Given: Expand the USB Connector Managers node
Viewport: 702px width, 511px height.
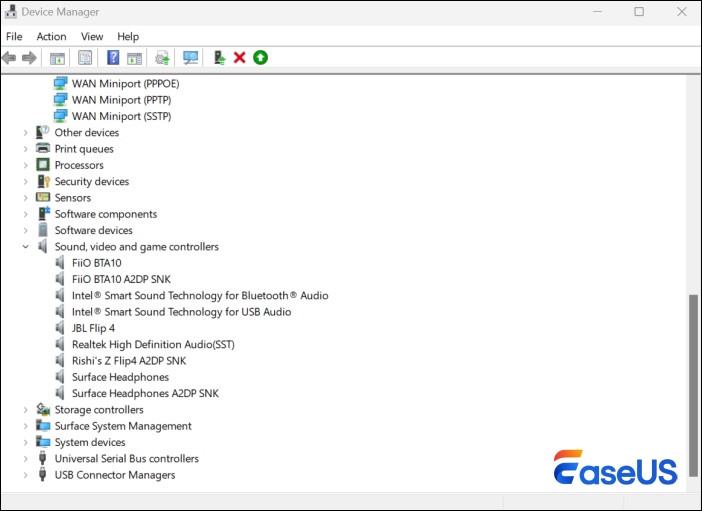Looking at the screenshot, I should (x=26, y=475).
